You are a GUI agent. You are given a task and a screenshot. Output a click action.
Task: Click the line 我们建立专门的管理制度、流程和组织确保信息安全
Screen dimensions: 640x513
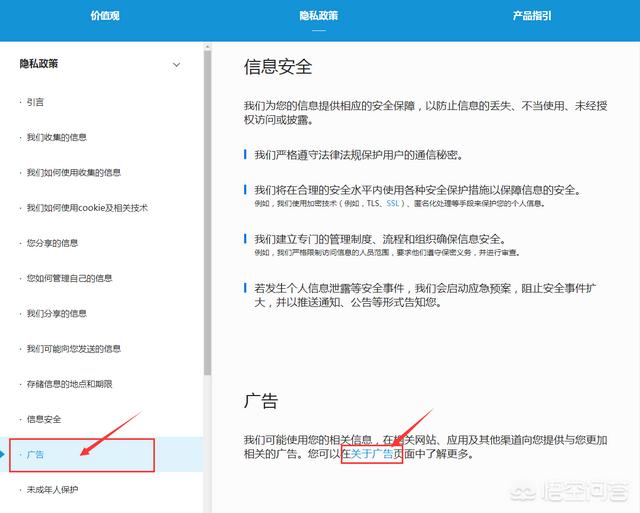[x=380, y=239]
